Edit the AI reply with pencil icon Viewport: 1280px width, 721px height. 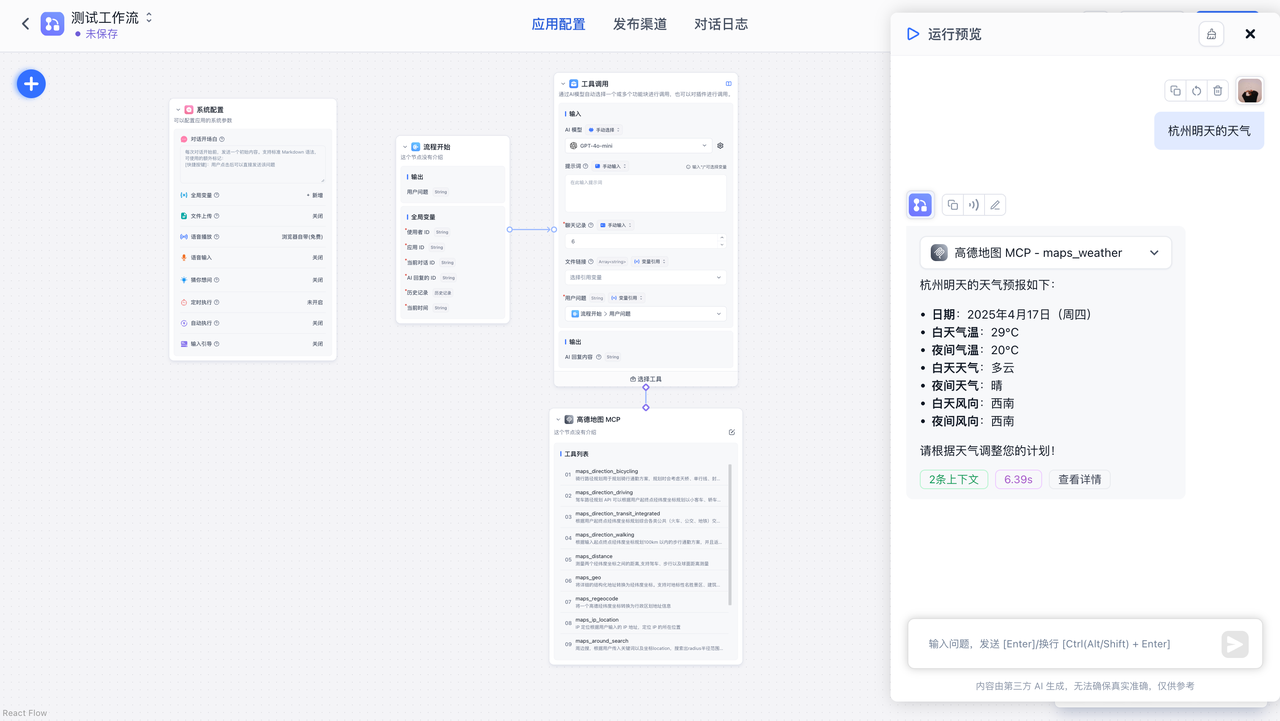994,205
